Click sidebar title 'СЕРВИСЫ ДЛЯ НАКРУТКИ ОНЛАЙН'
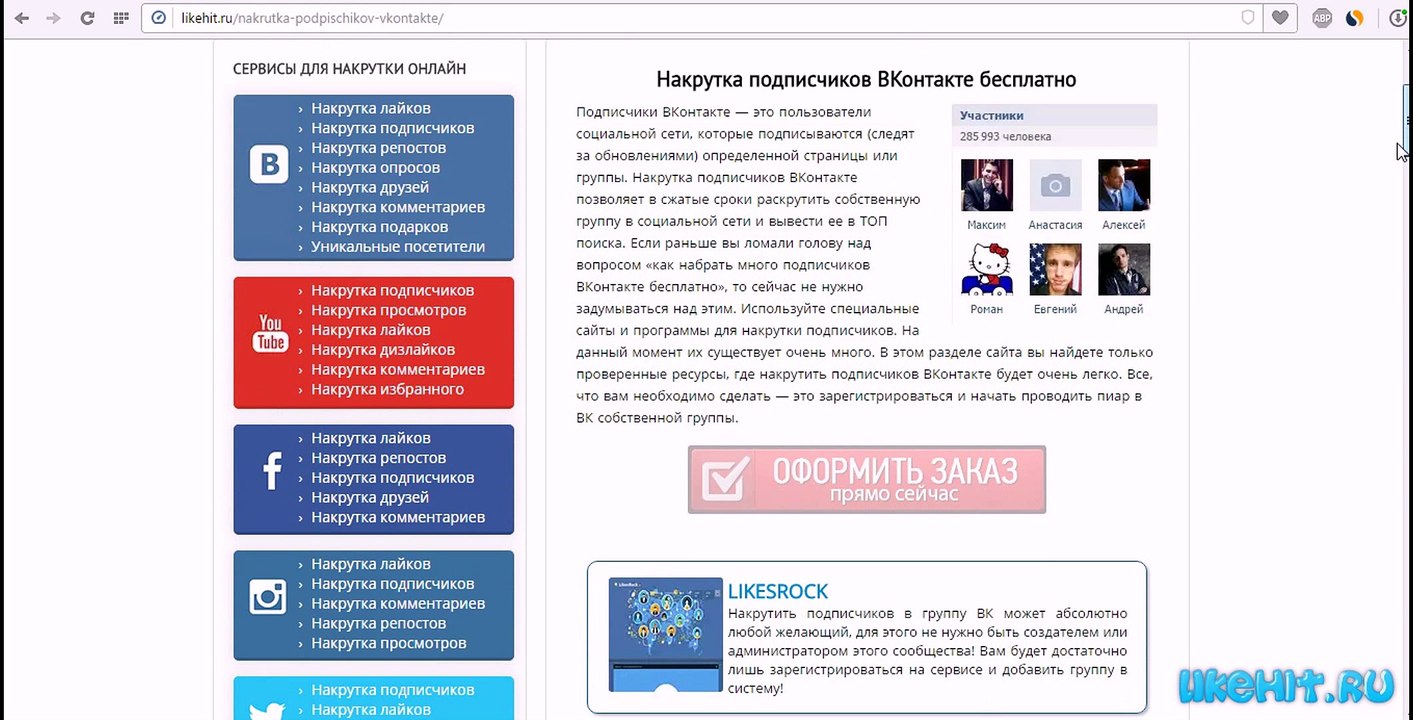 tap(349, 69)
